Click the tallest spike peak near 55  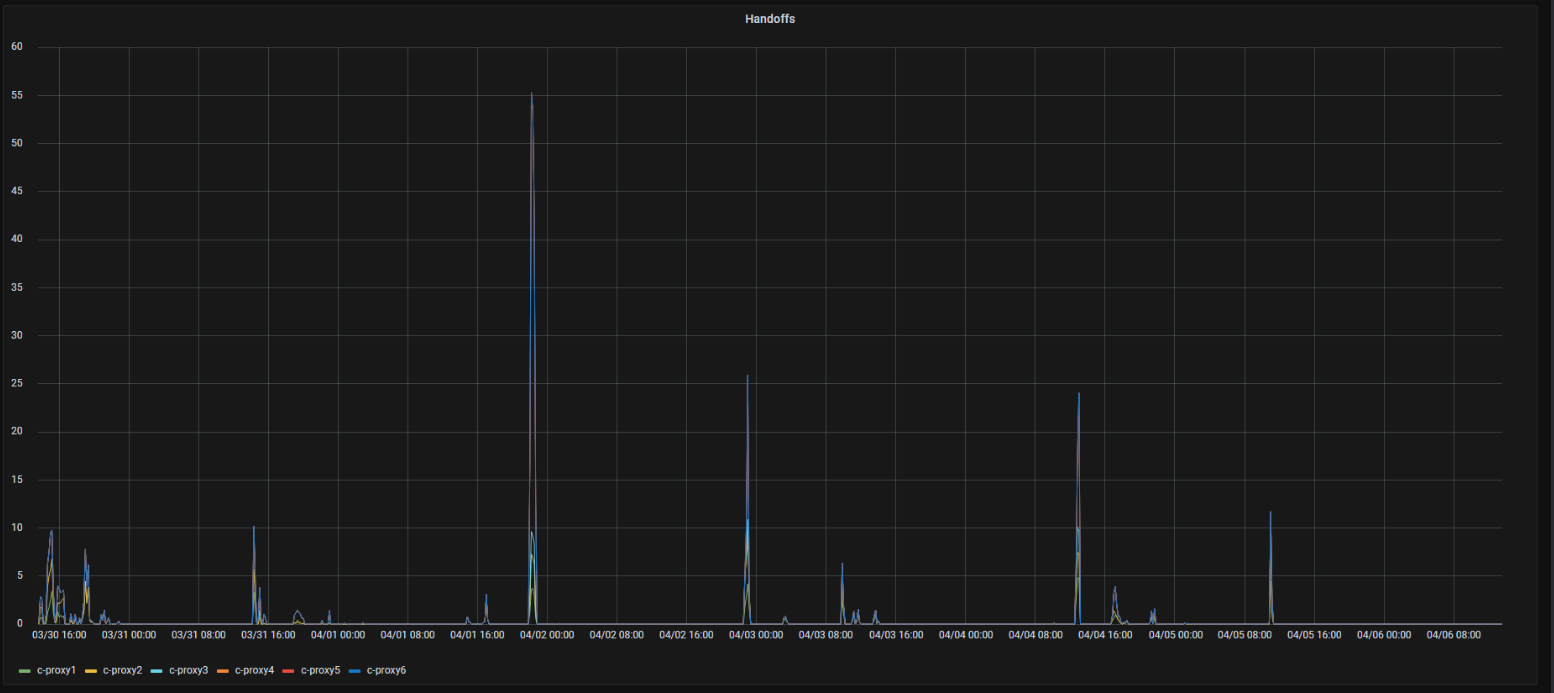pos(531,94)
